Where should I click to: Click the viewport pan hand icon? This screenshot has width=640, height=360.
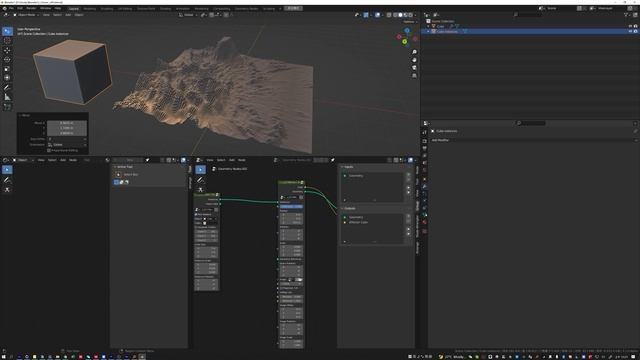point(414,60)
